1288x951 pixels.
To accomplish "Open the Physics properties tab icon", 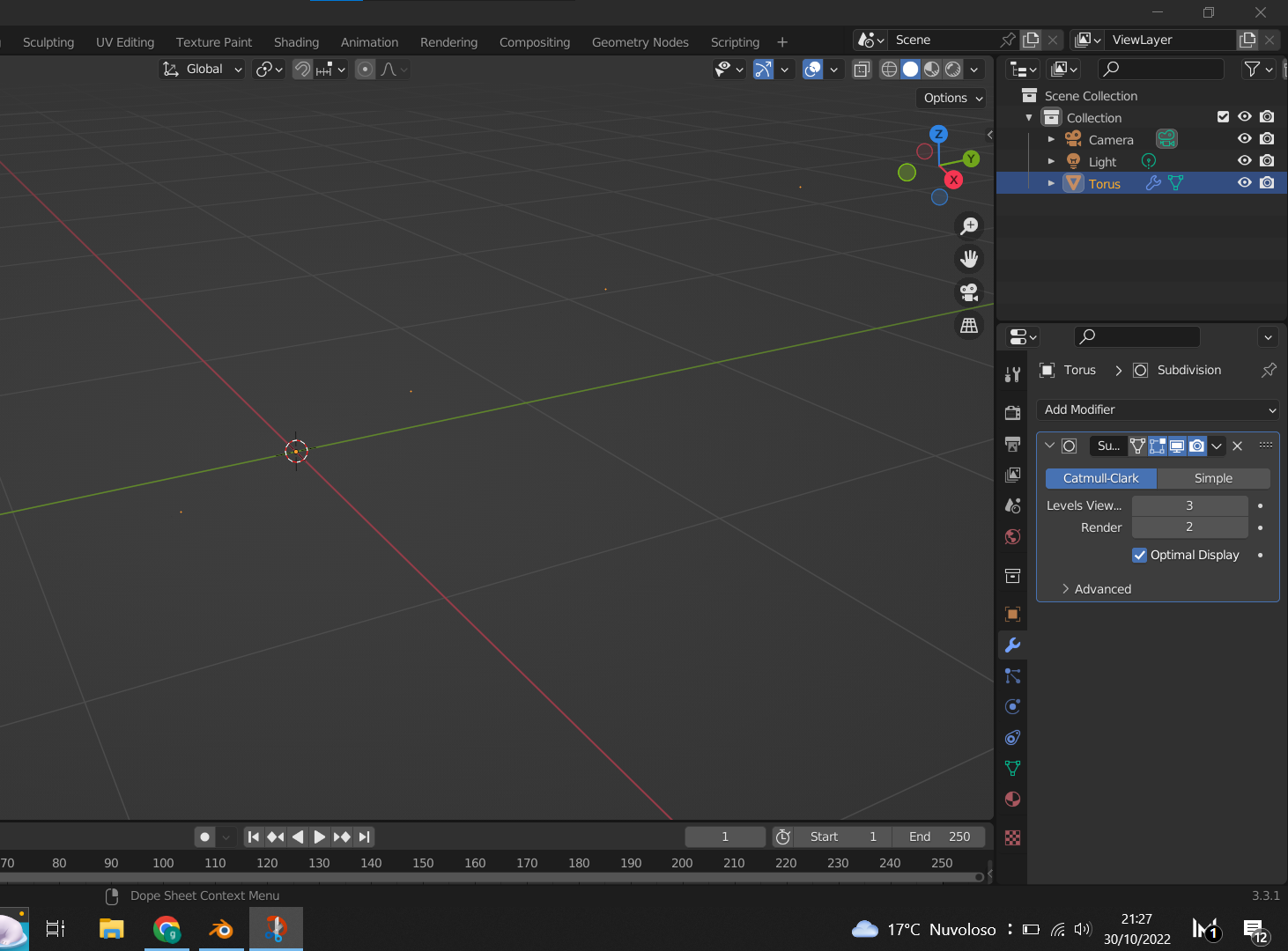I will tap(1013, 706).
